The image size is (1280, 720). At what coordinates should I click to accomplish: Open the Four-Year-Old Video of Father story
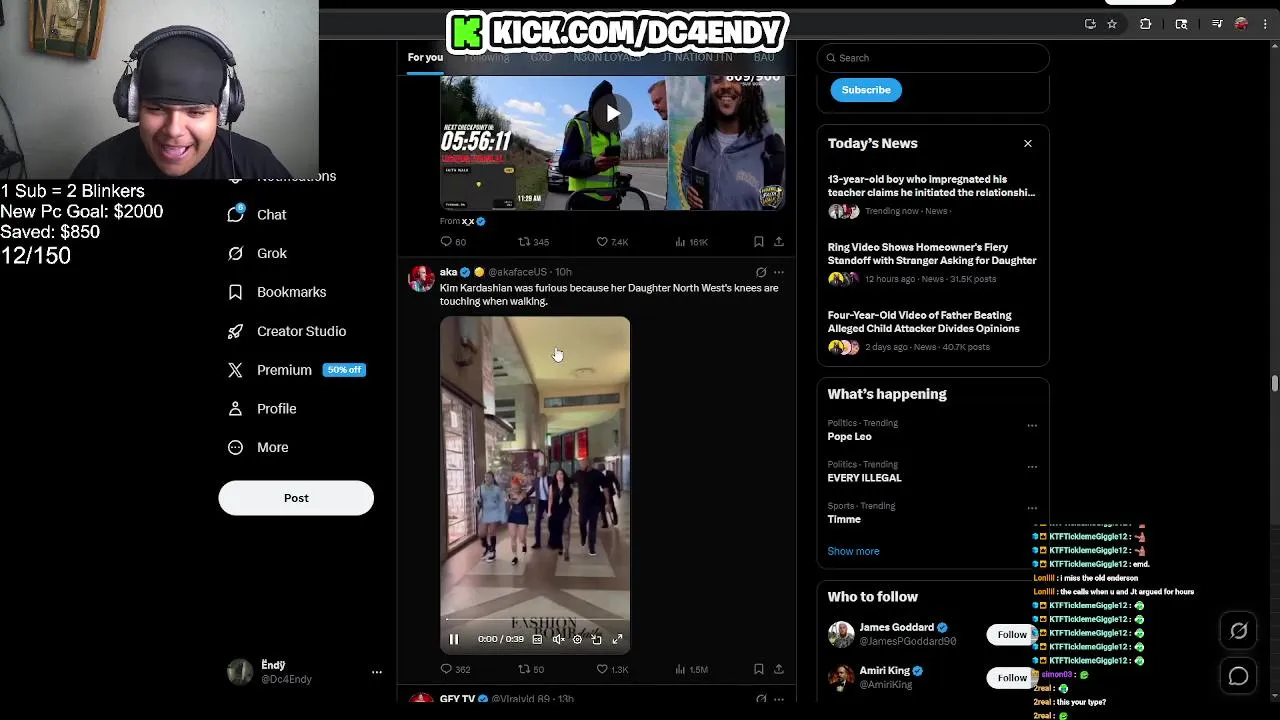932,331
